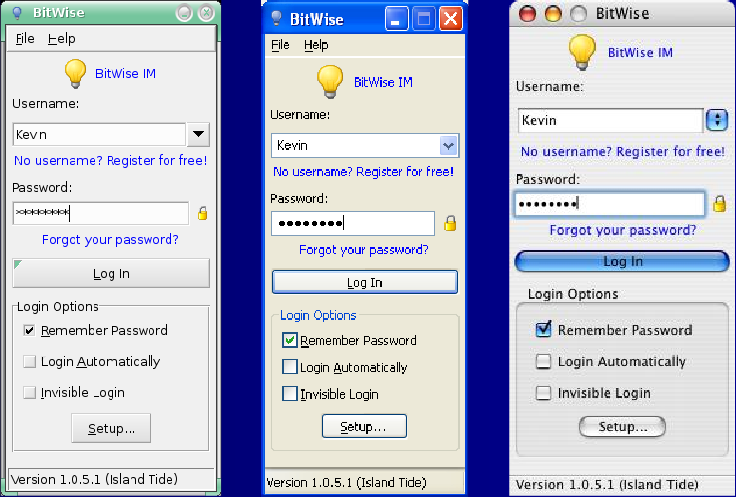Click the padlock icon in the Mac window
This screenshot has width=736, height=497.
pos(719,204)
